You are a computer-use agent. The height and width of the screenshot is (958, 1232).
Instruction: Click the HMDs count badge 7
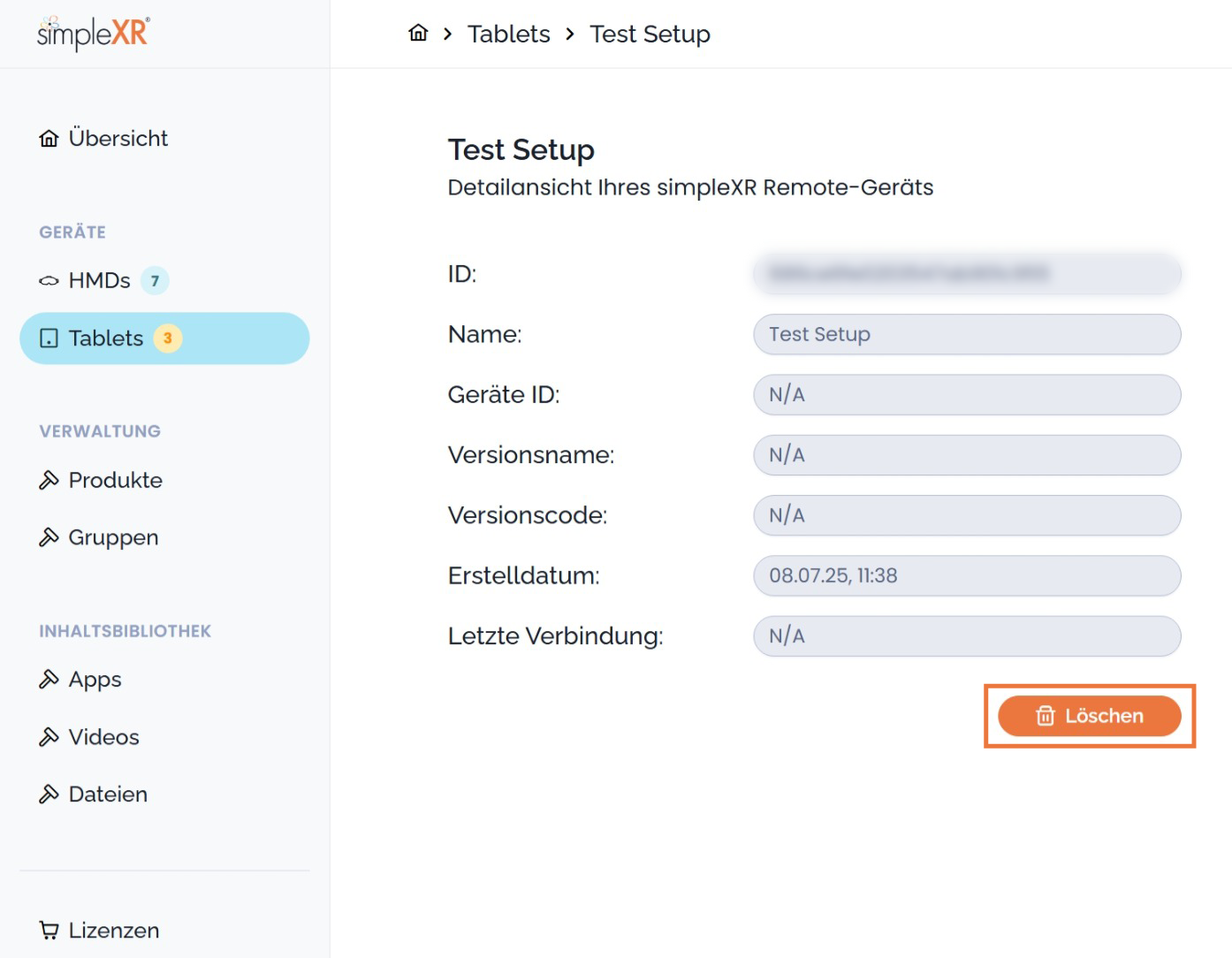[155, 281]
